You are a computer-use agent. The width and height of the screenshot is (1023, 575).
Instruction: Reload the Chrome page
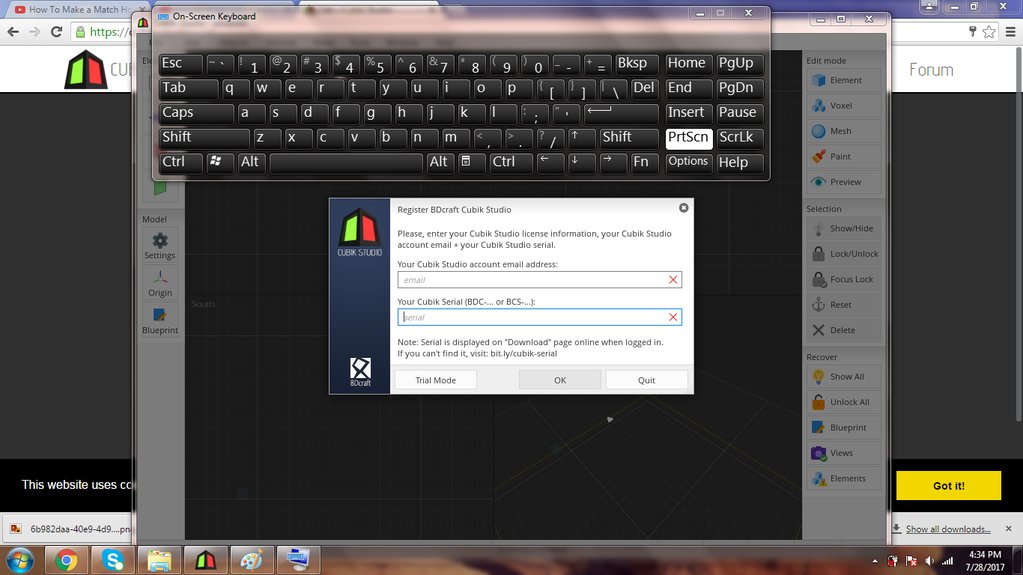(x=57, y=31)
